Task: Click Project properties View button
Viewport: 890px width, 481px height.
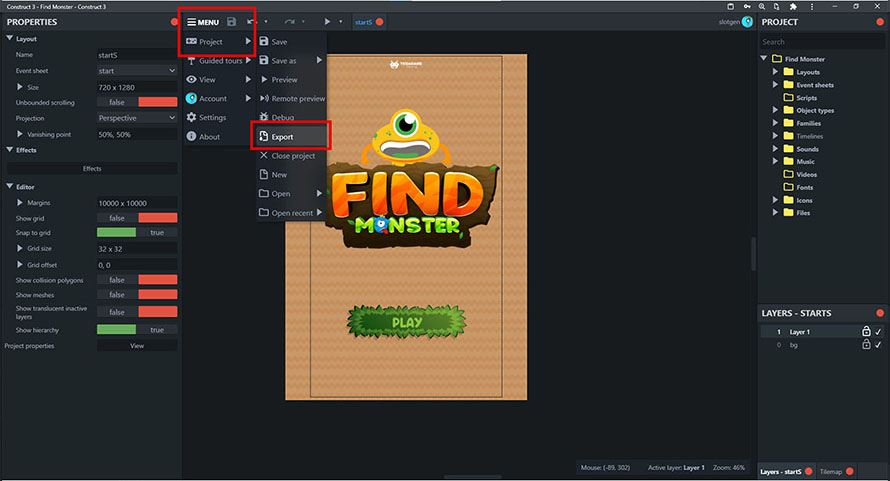Action: pyautogui.click(x=137, y=345)
